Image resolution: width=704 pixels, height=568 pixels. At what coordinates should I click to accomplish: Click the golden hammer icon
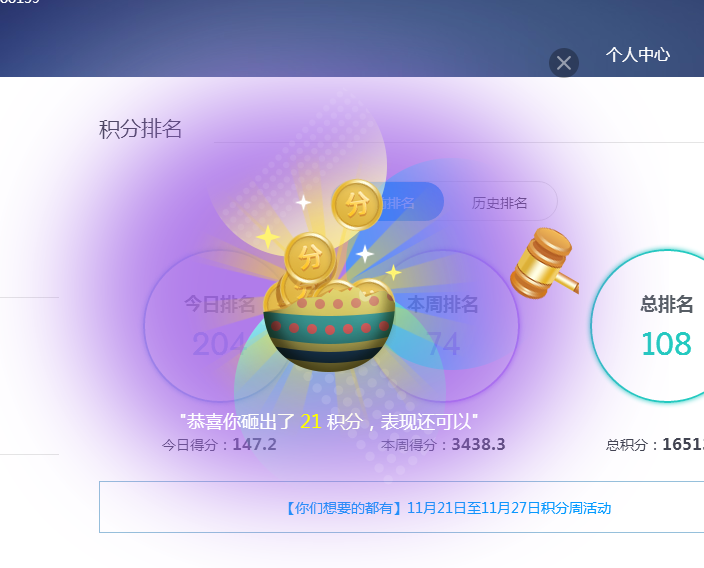[544, 264]
